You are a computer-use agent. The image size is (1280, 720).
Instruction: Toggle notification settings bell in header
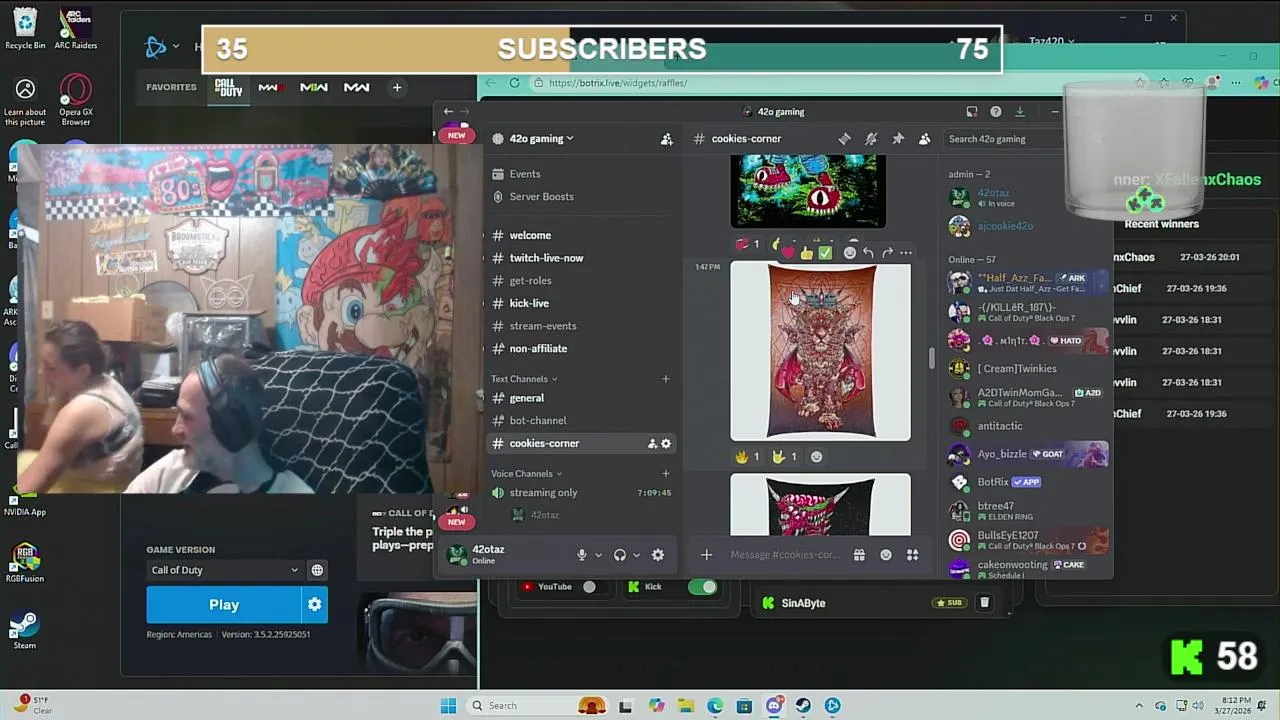[x=871, y=139]
